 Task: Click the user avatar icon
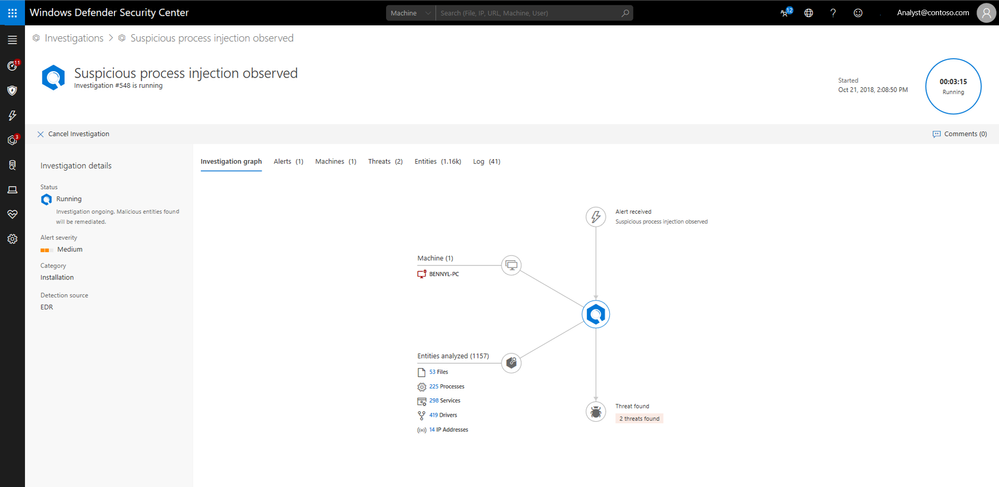click(x=985, y=13)
